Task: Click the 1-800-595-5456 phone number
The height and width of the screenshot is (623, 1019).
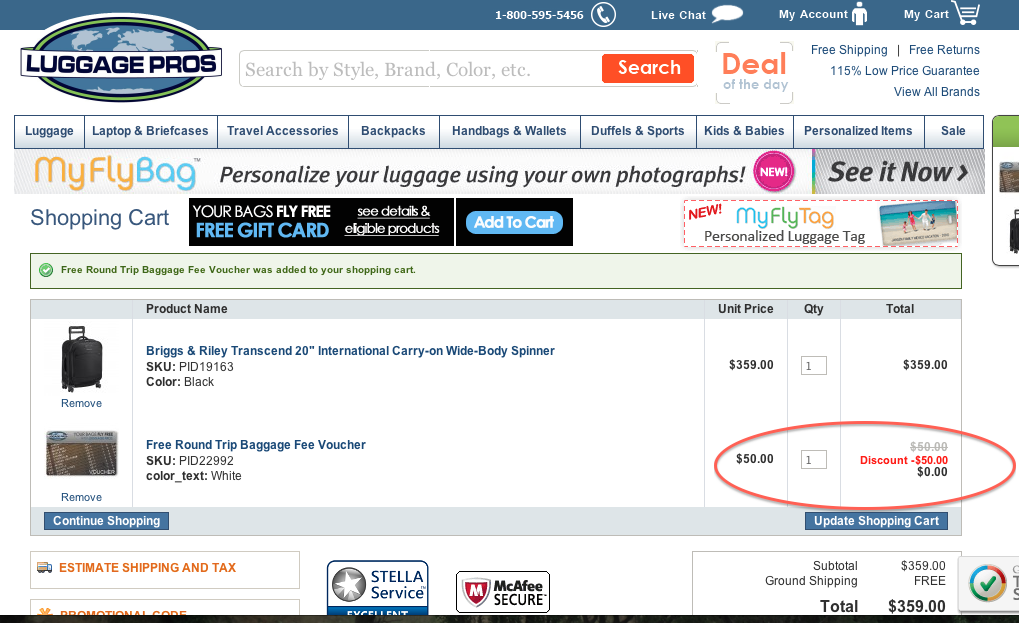Action: 539,15
